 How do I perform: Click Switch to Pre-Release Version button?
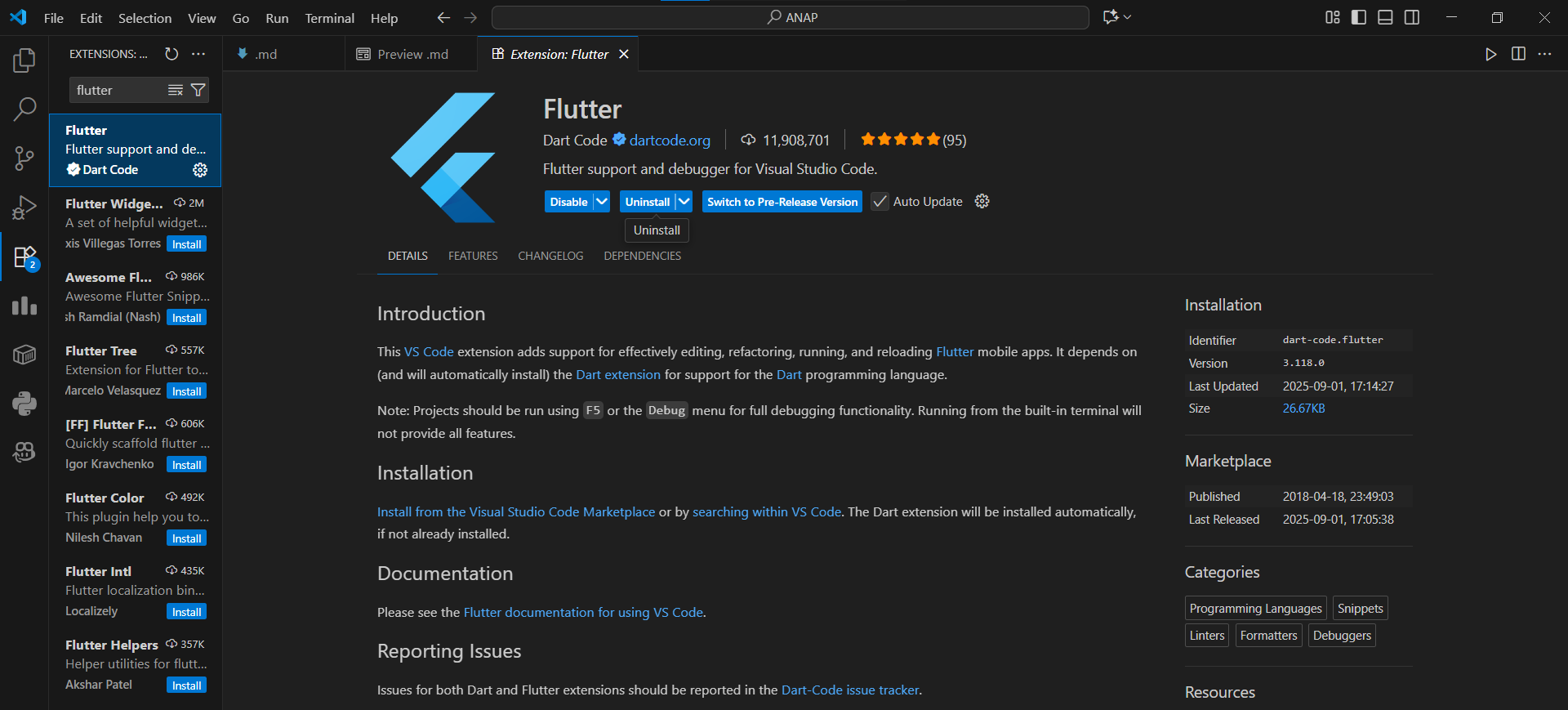click(782, 202)
